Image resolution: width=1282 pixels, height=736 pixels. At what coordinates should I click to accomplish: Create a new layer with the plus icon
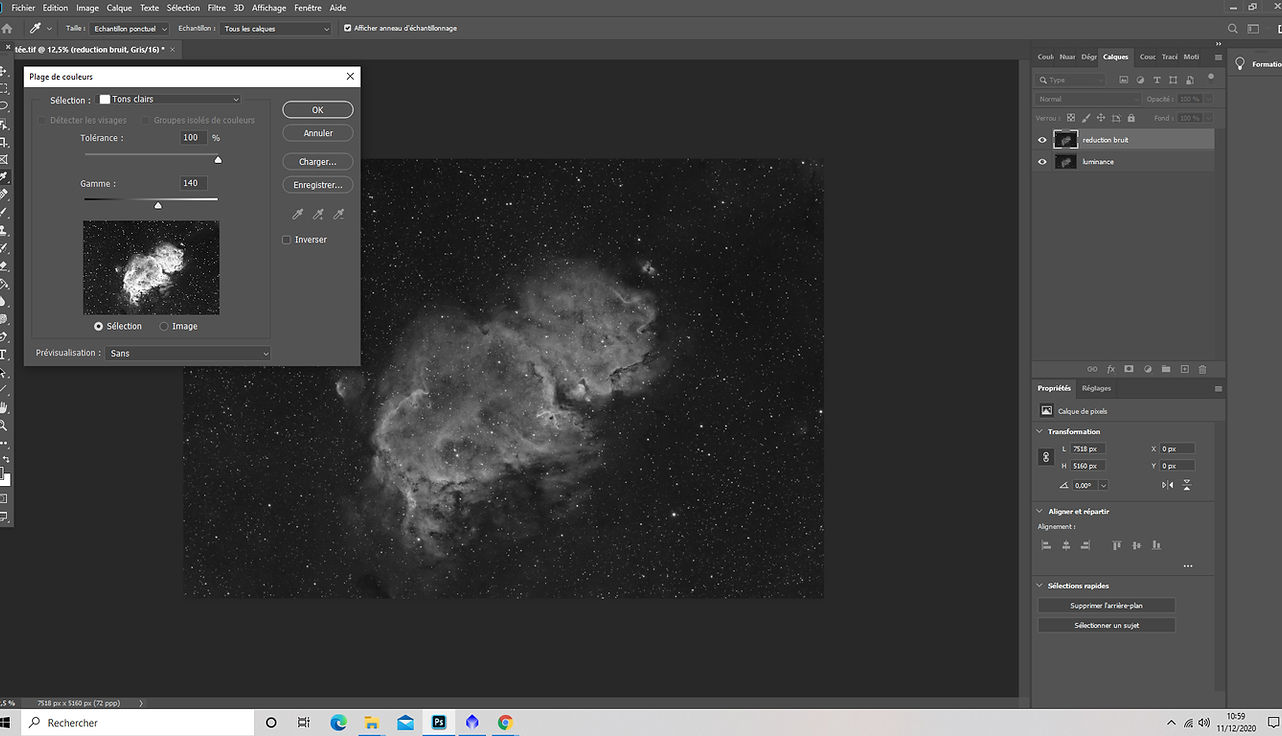coord(1184,369)
